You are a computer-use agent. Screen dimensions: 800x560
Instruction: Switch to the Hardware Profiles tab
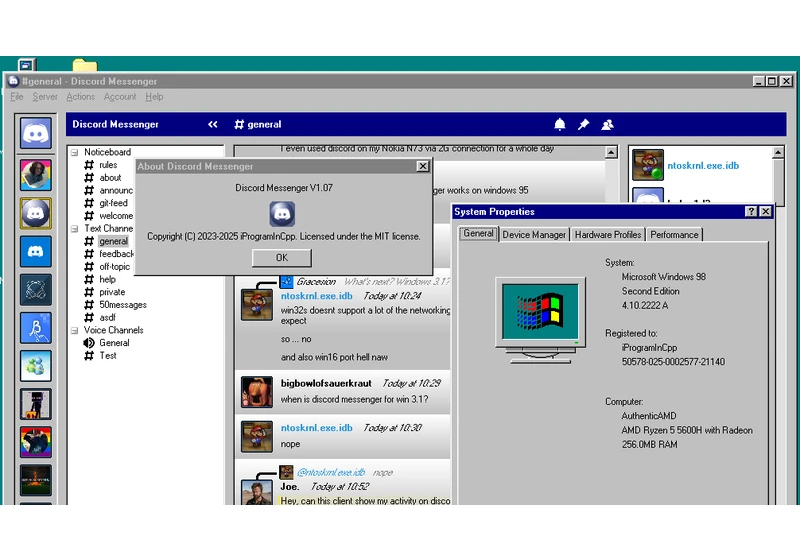(608, 235)
